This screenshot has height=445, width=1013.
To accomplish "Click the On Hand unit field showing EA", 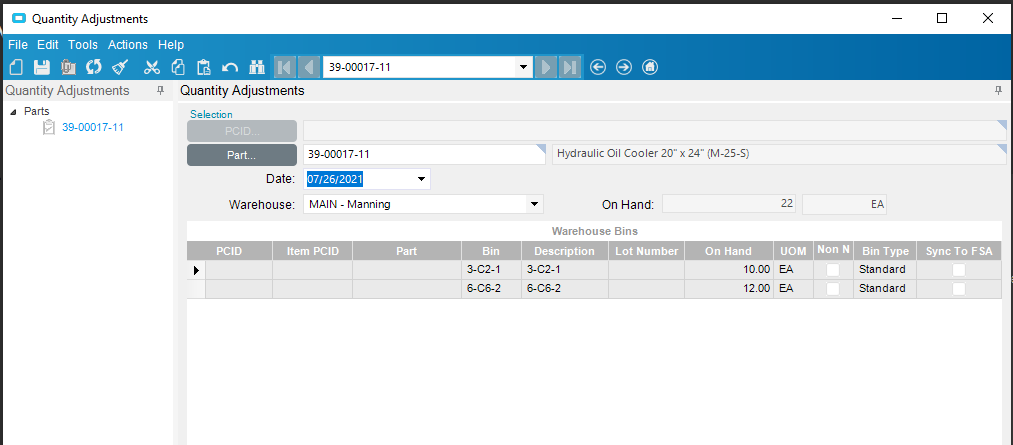I will point(844,205).
